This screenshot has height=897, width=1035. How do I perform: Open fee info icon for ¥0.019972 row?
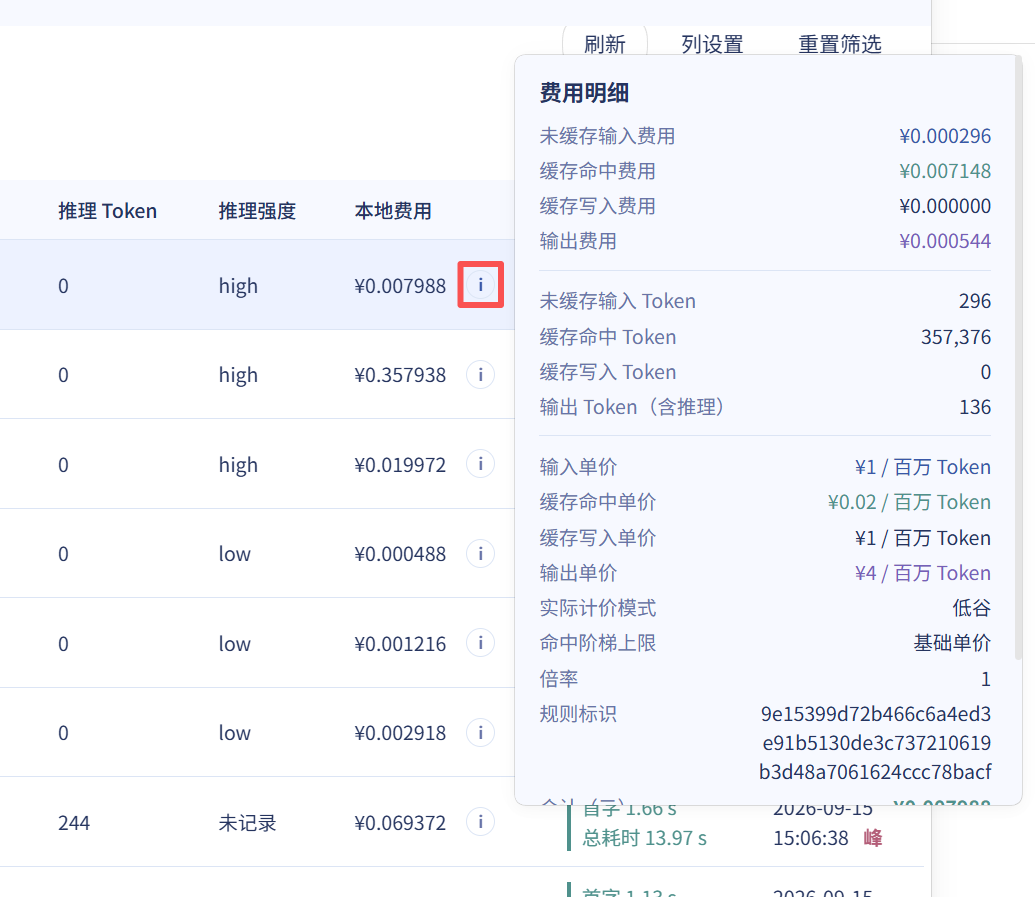point(481,464)
